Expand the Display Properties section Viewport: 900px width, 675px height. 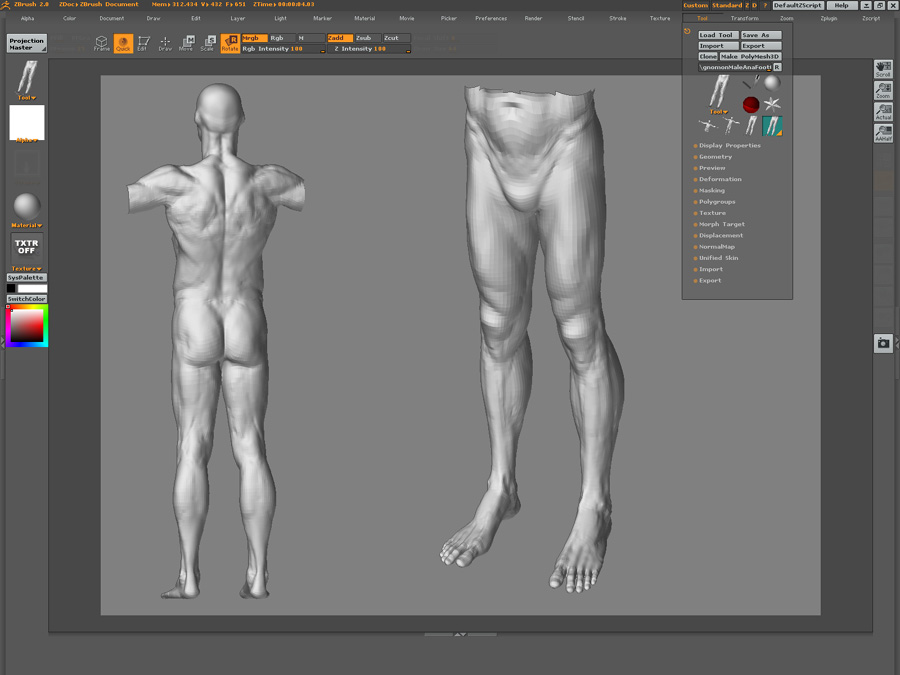[x=730, y=145]
